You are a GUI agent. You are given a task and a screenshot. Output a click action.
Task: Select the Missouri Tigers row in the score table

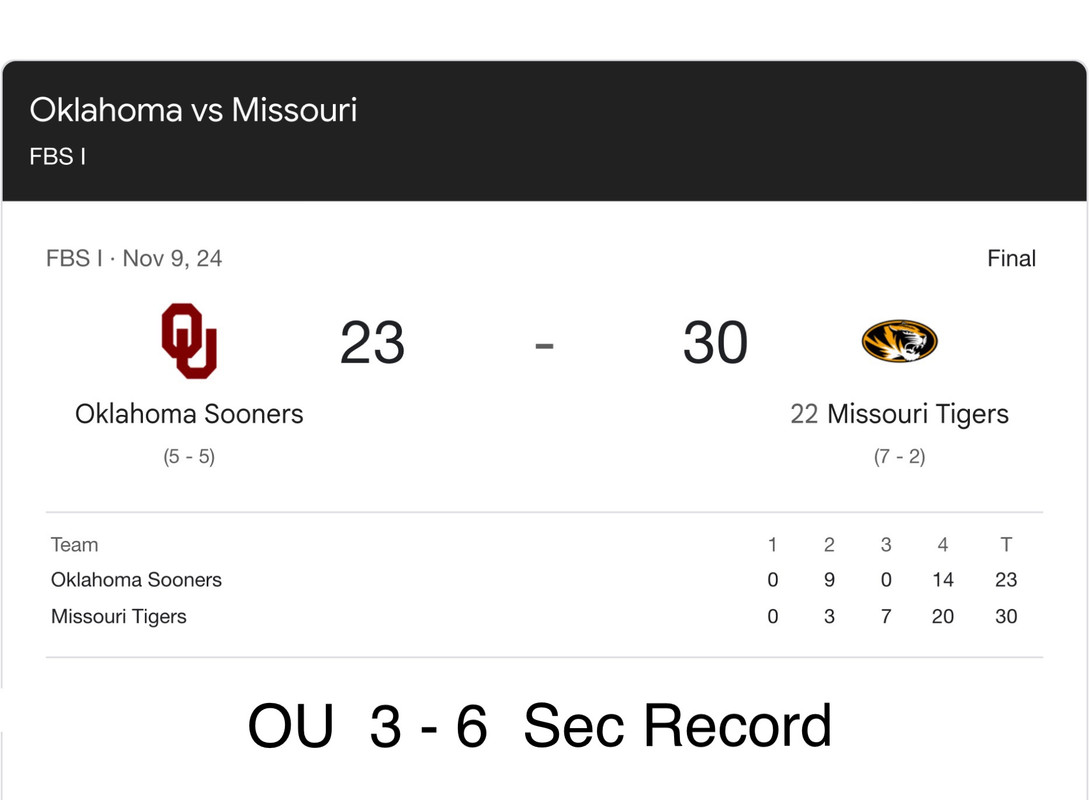(x=119, y=617)
